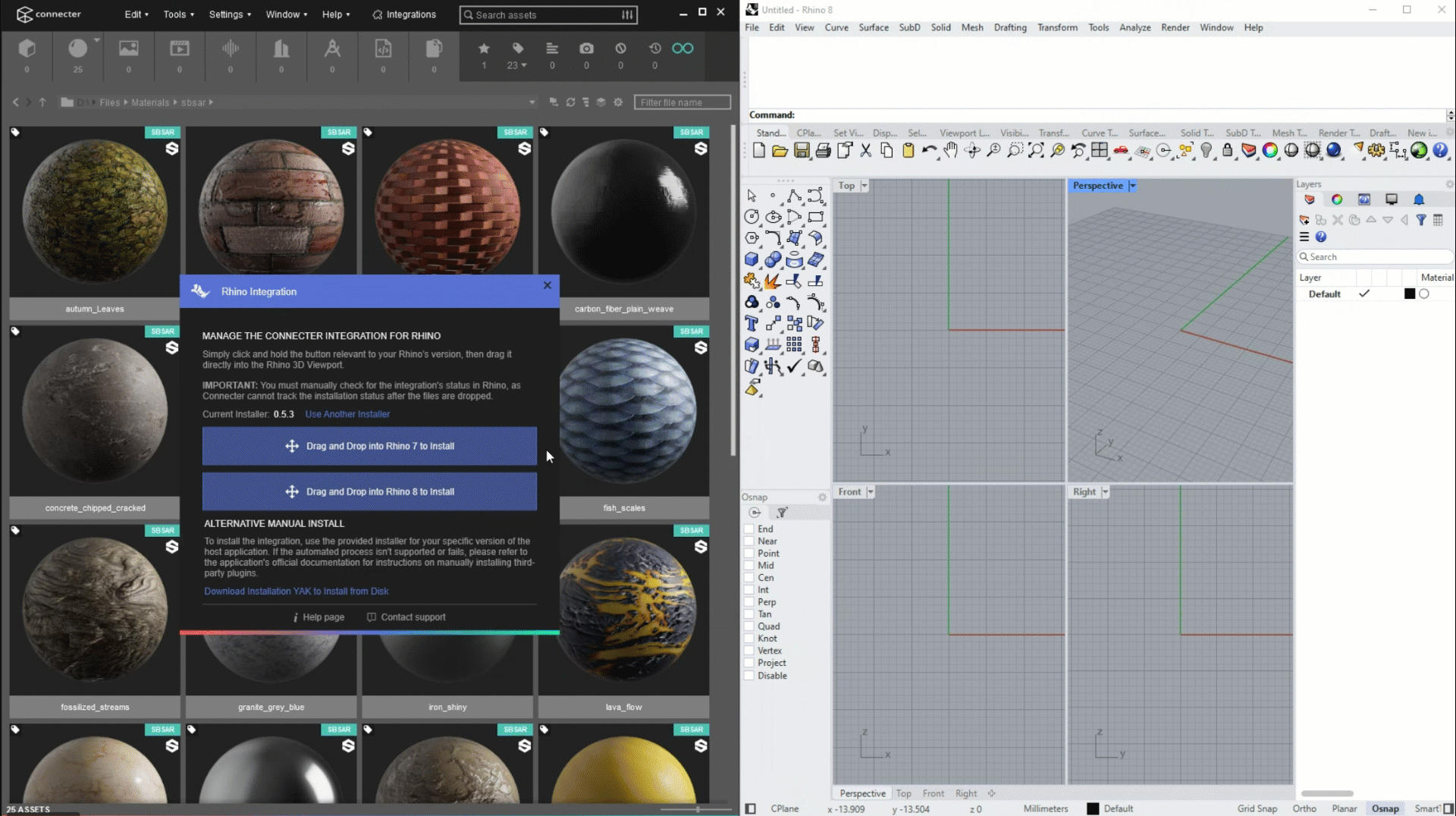Enable the Point osnap checkbox
The height and width of the screenshot is (816, 1456).
coord(748,554)
